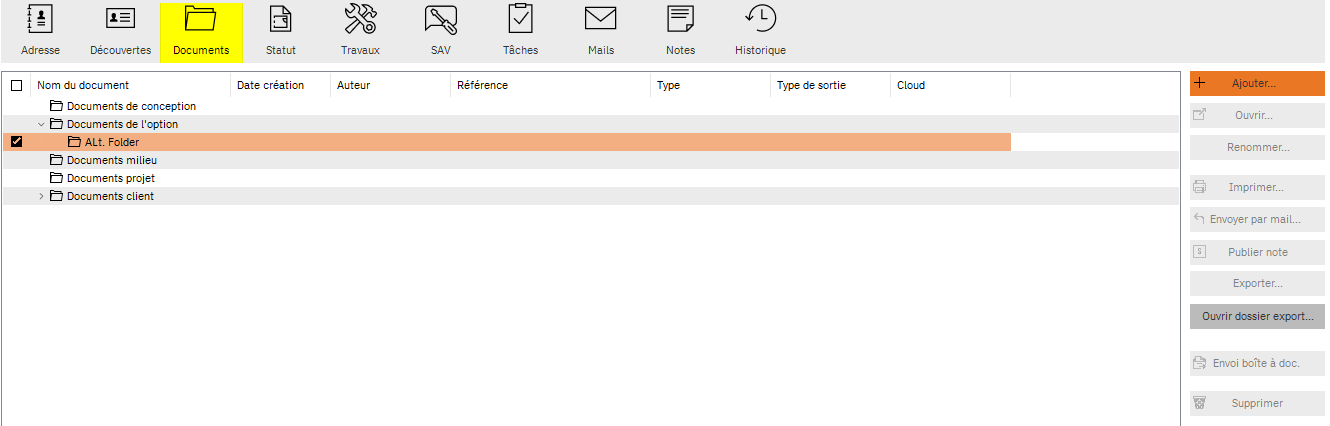Select the Documents milieu row
This screenshot has height=426, width=1330.
coord(590,160)
